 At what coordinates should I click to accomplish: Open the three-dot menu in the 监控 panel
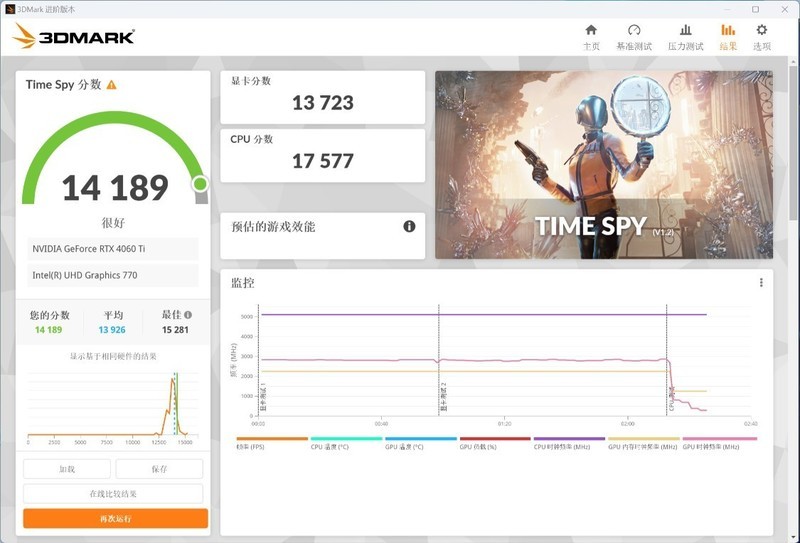[761, 282]
